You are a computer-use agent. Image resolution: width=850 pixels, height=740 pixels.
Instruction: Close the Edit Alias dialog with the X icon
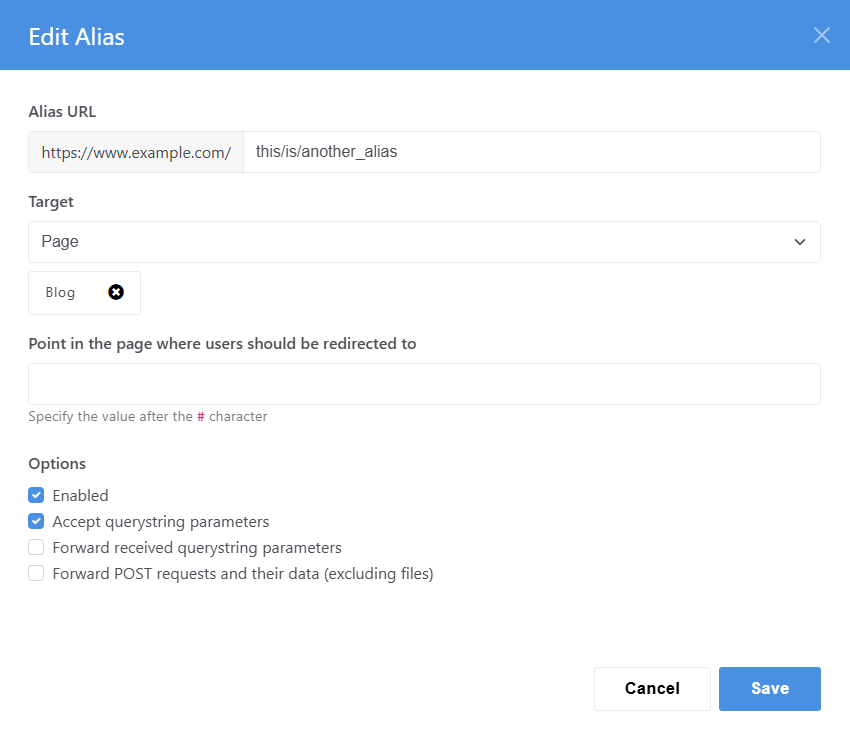(821, 35)
